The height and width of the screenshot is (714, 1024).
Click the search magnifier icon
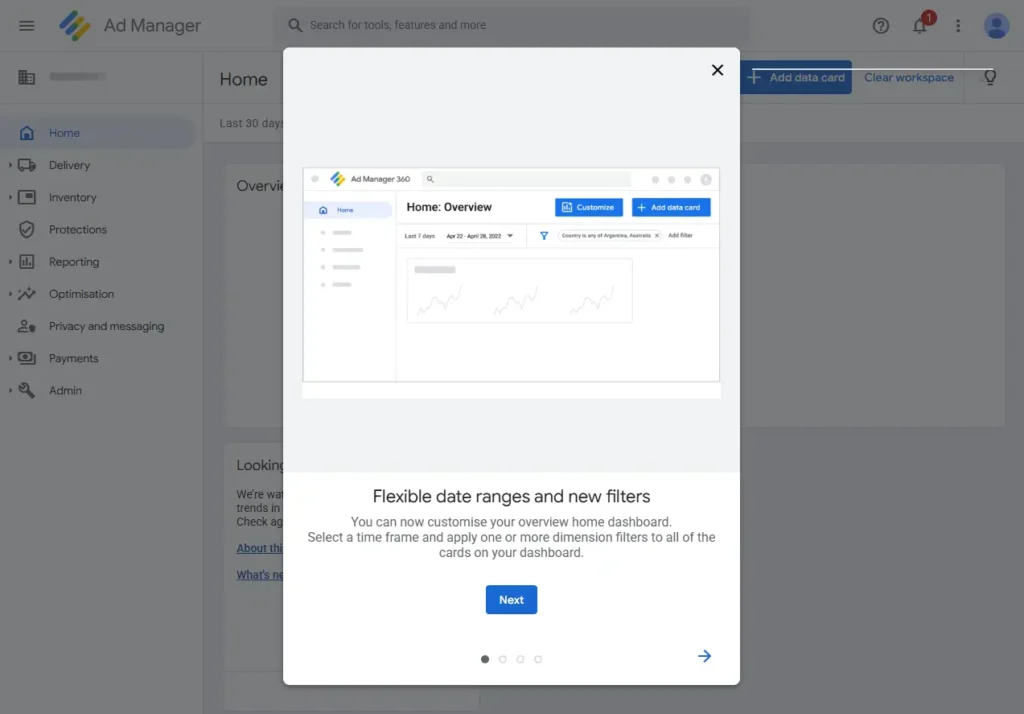click(x=295, y=25)
